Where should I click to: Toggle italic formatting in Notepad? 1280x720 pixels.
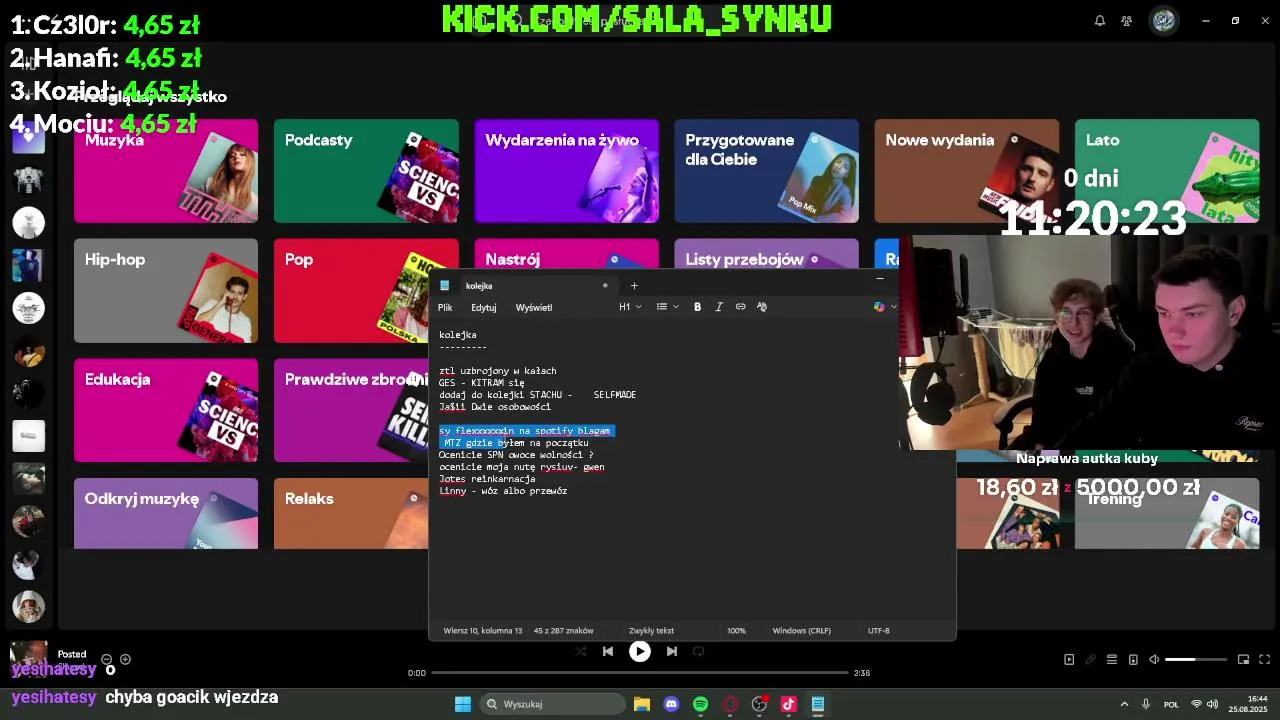click(718, 307)
